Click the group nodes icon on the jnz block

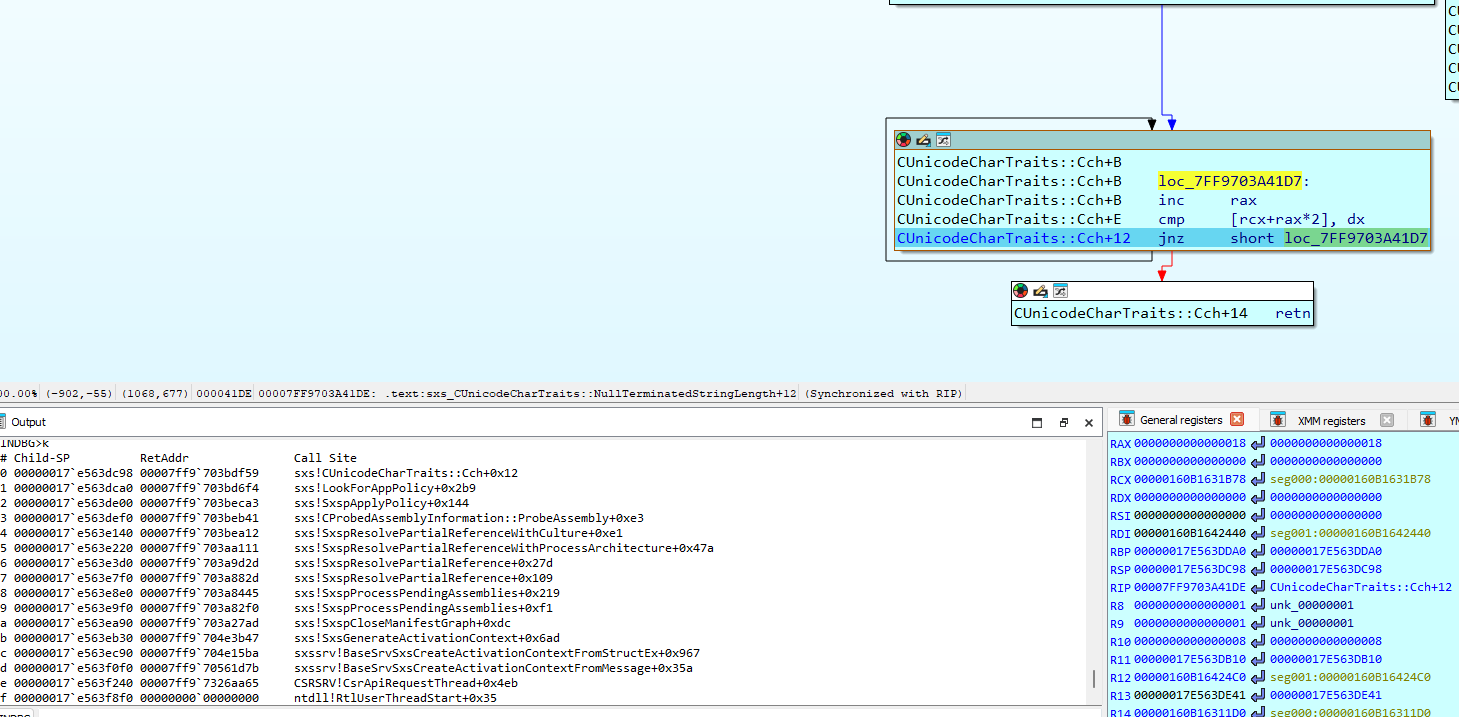click(x=942, y=141)
